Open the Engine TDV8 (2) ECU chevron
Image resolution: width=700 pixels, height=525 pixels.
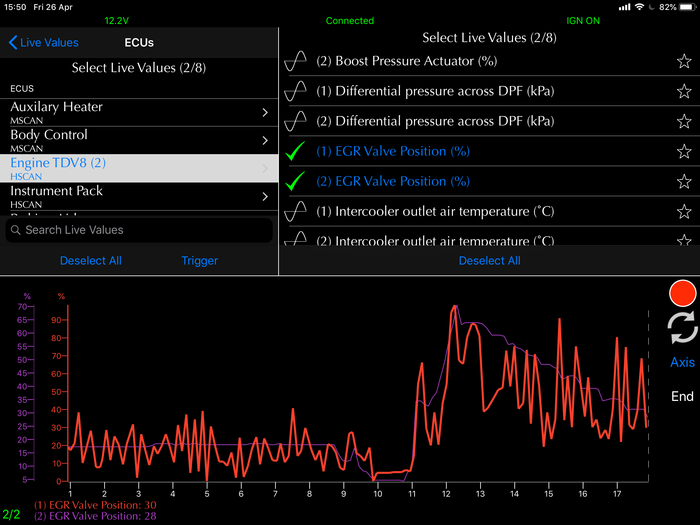point(265,168)
